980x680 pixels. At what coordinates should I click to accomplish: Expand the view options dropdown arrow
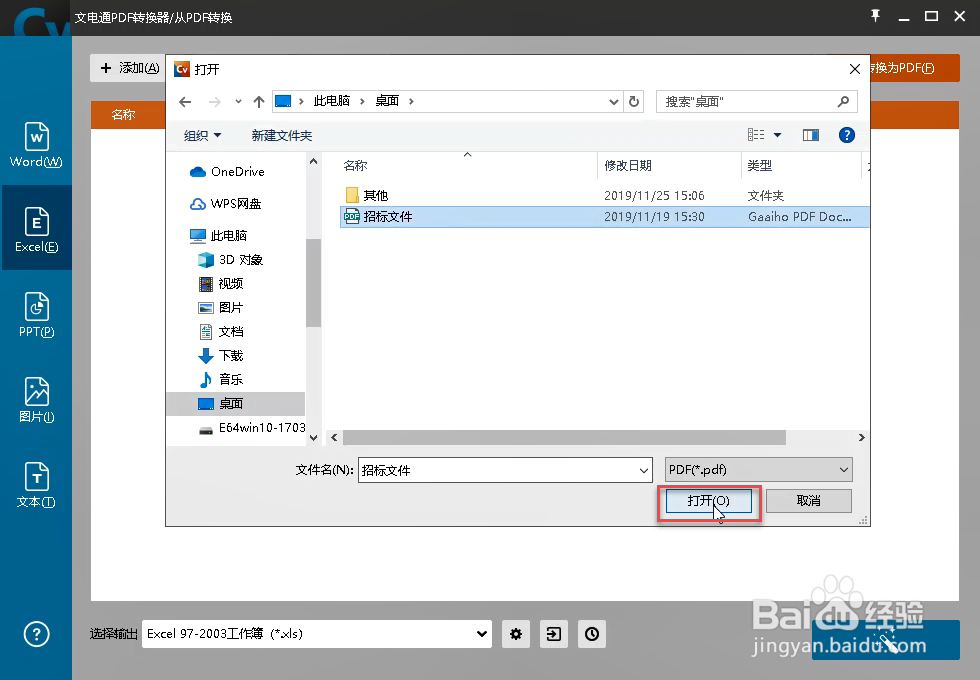[778, 135]
